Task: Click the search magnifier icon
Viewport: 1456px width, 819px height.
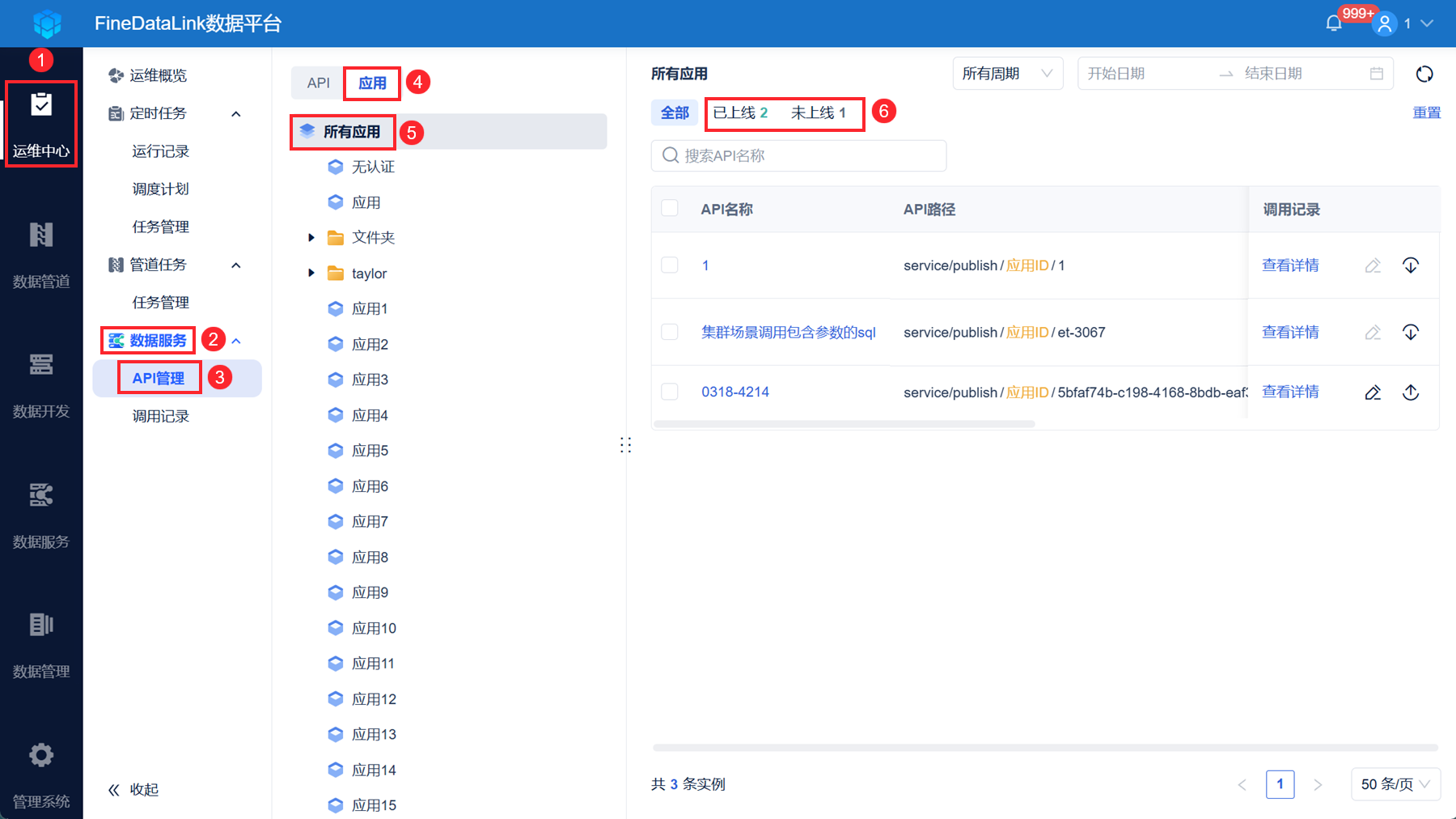Action: click(x=670, y=155)
